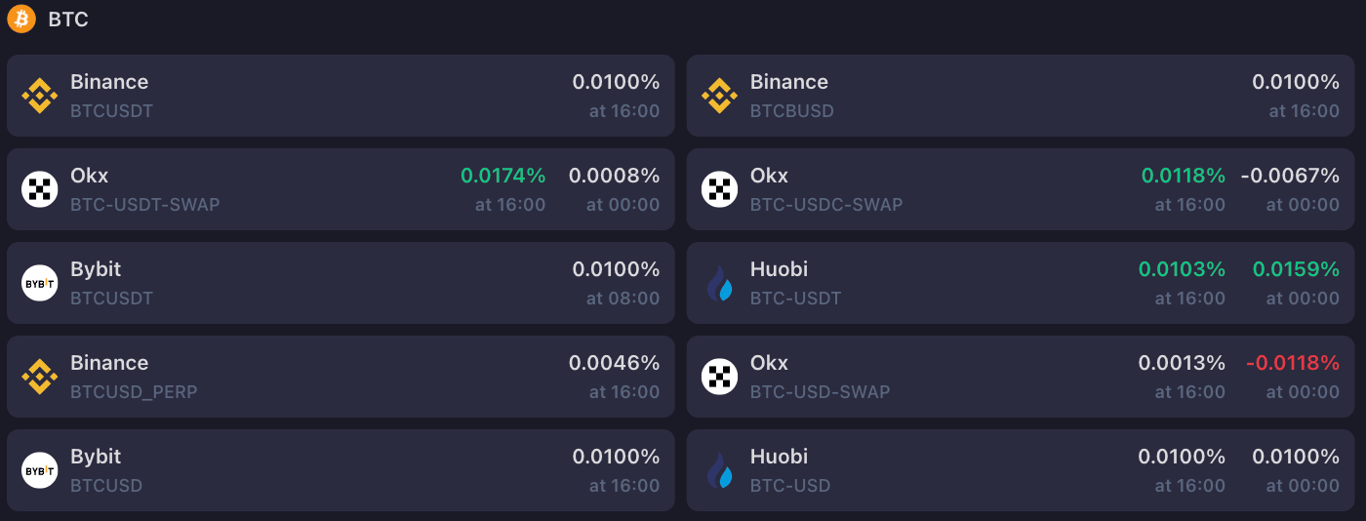
Task: Click the Huobi flame logo on BTC-USDT card
Action: pyautogui.click(x=720, y=283)
